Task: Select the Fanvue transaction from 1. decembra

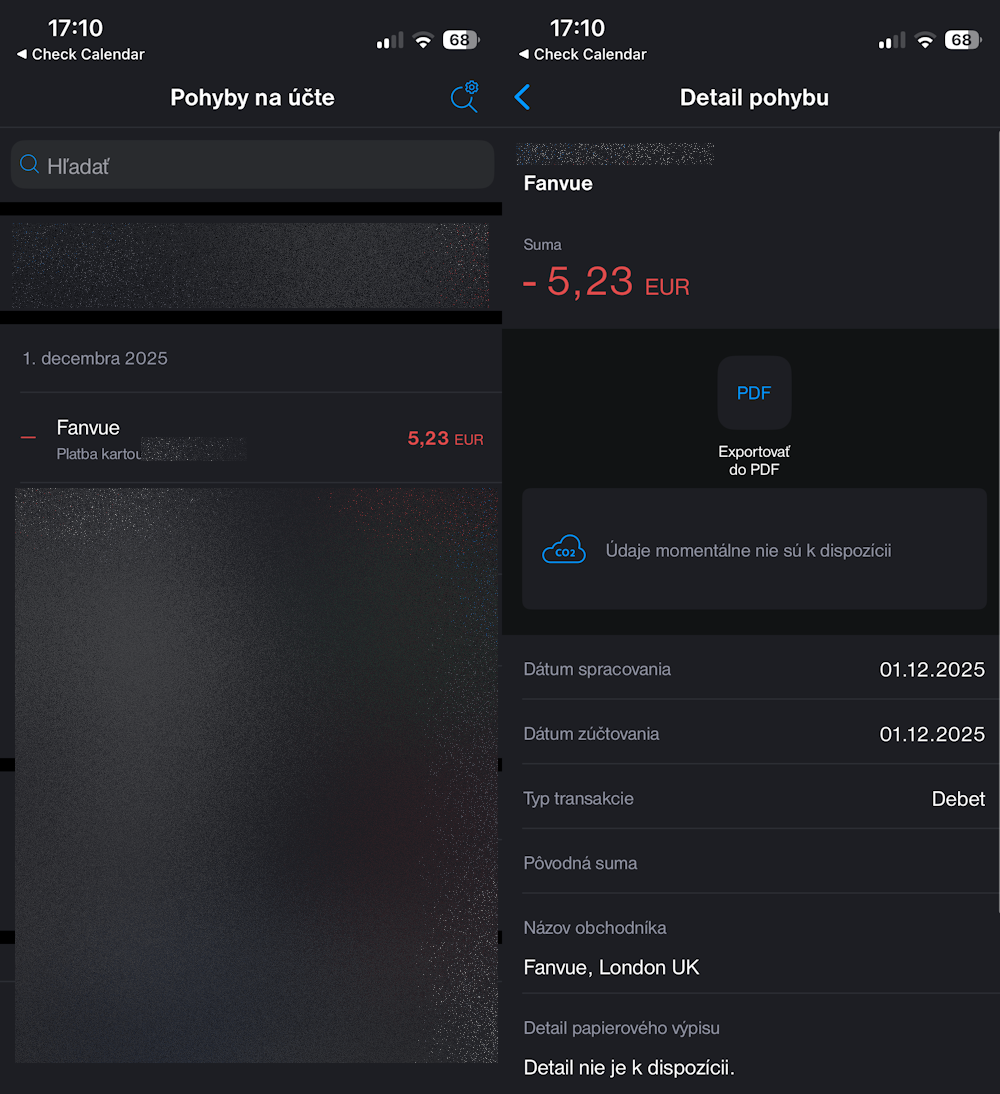Action: point(250,437)
